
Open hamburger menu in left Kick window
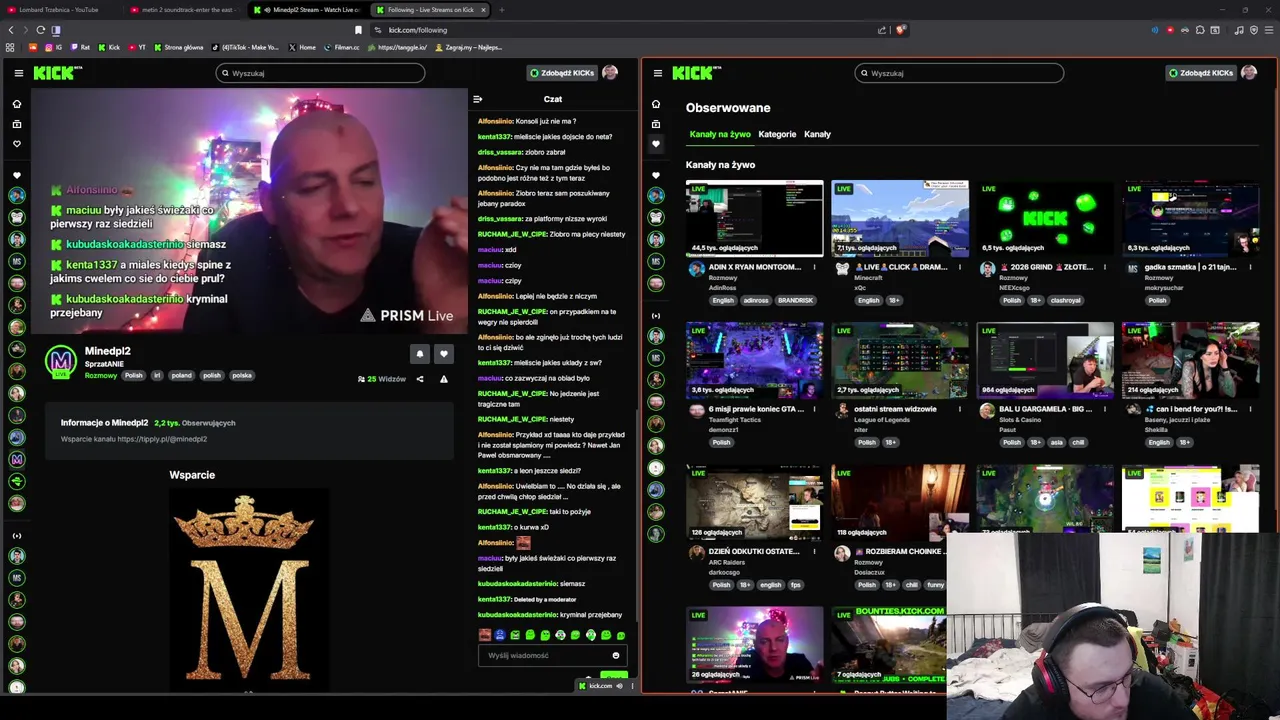(x=18, y=73)
